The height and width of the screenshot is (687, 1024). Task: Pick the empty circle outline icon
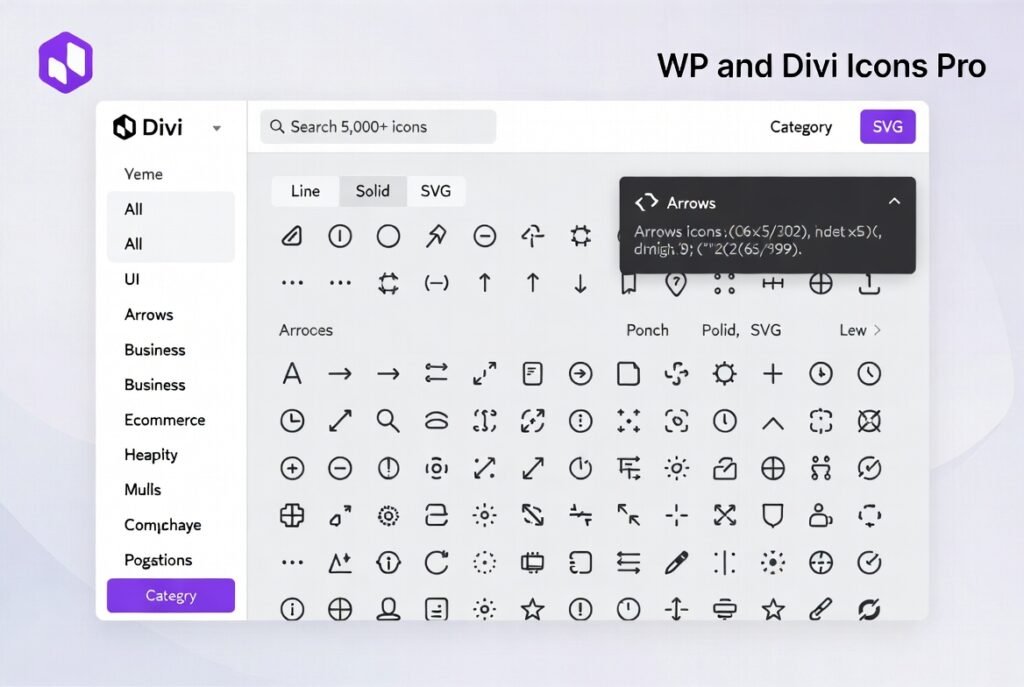388,236
